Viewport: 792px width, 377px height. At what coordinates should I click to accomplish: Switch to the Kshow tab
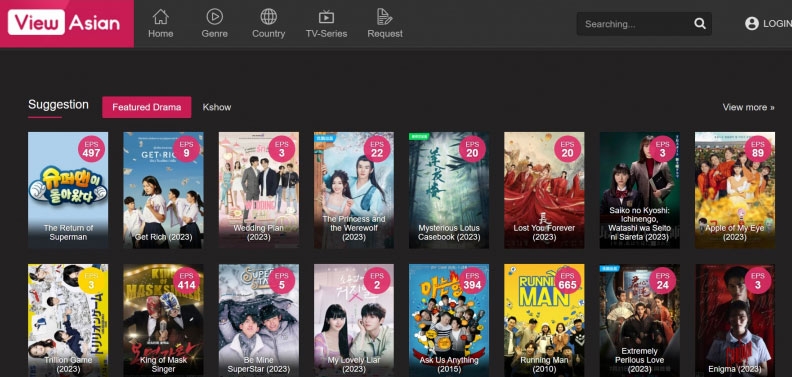coord(217,107)
